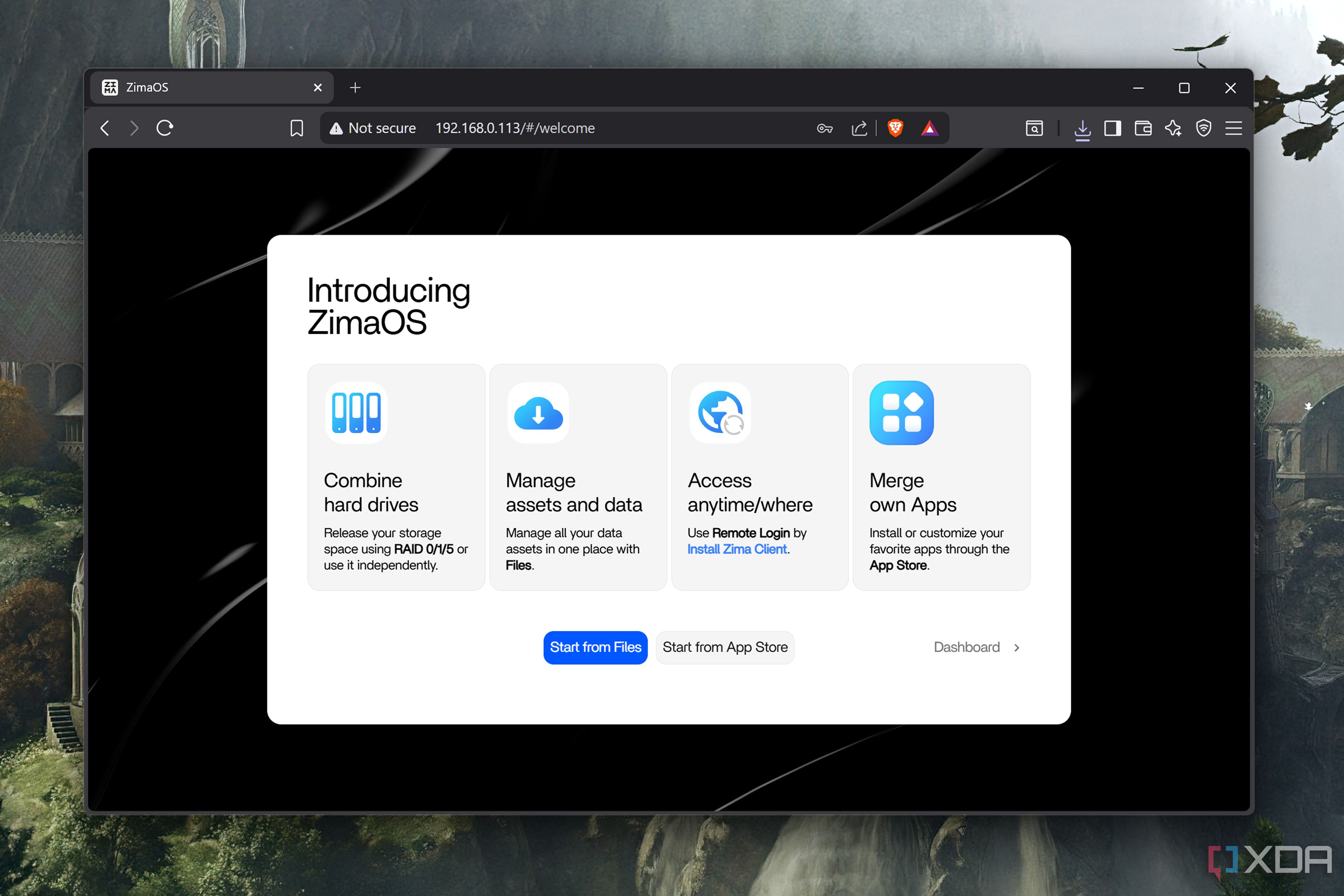1344x896 pixels.
Task: Click the Introducing ZimaOS title
Action: pyautogui.click(x=389, y=306)
